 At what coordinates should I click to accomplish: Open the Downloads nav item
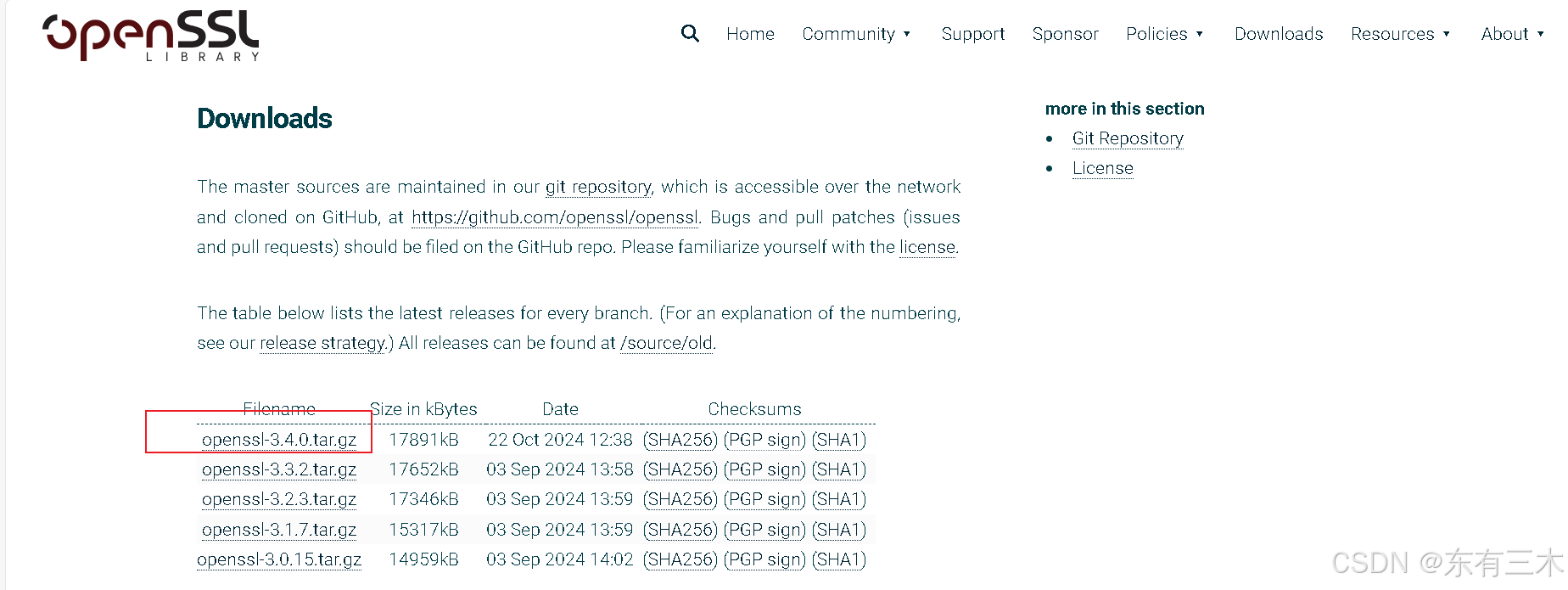pos(1279,34)
